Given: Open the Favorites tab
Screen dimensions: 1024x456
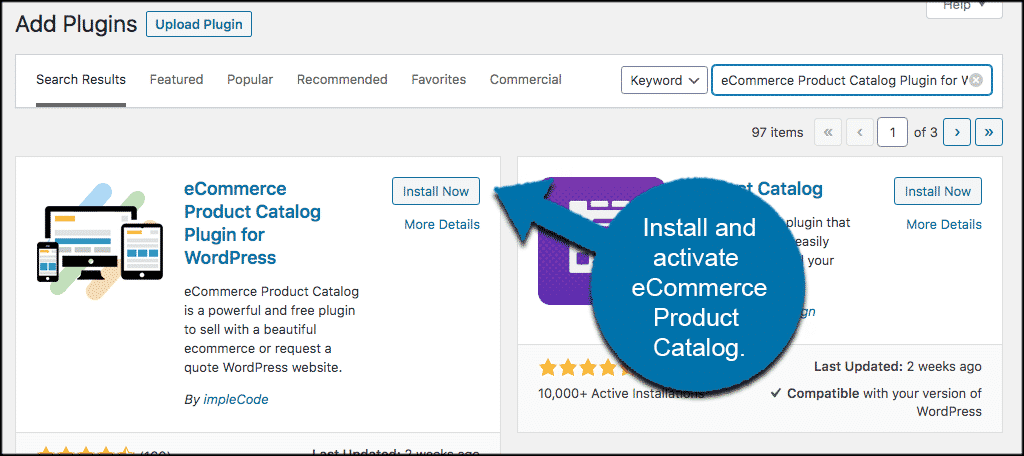Looking at the screenshot, I should [439, 80].
